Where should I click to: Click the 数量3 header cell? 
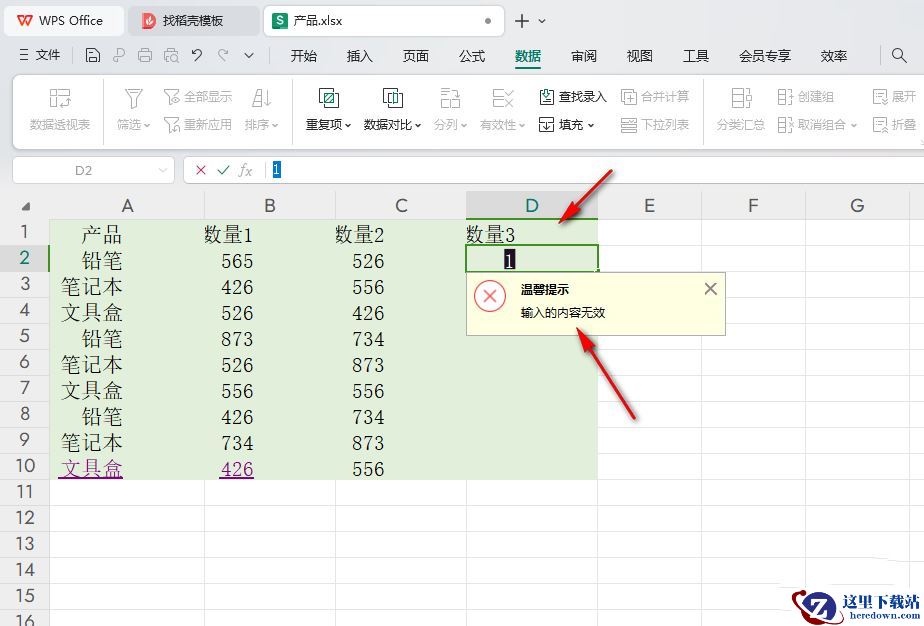tap(532, 234)
